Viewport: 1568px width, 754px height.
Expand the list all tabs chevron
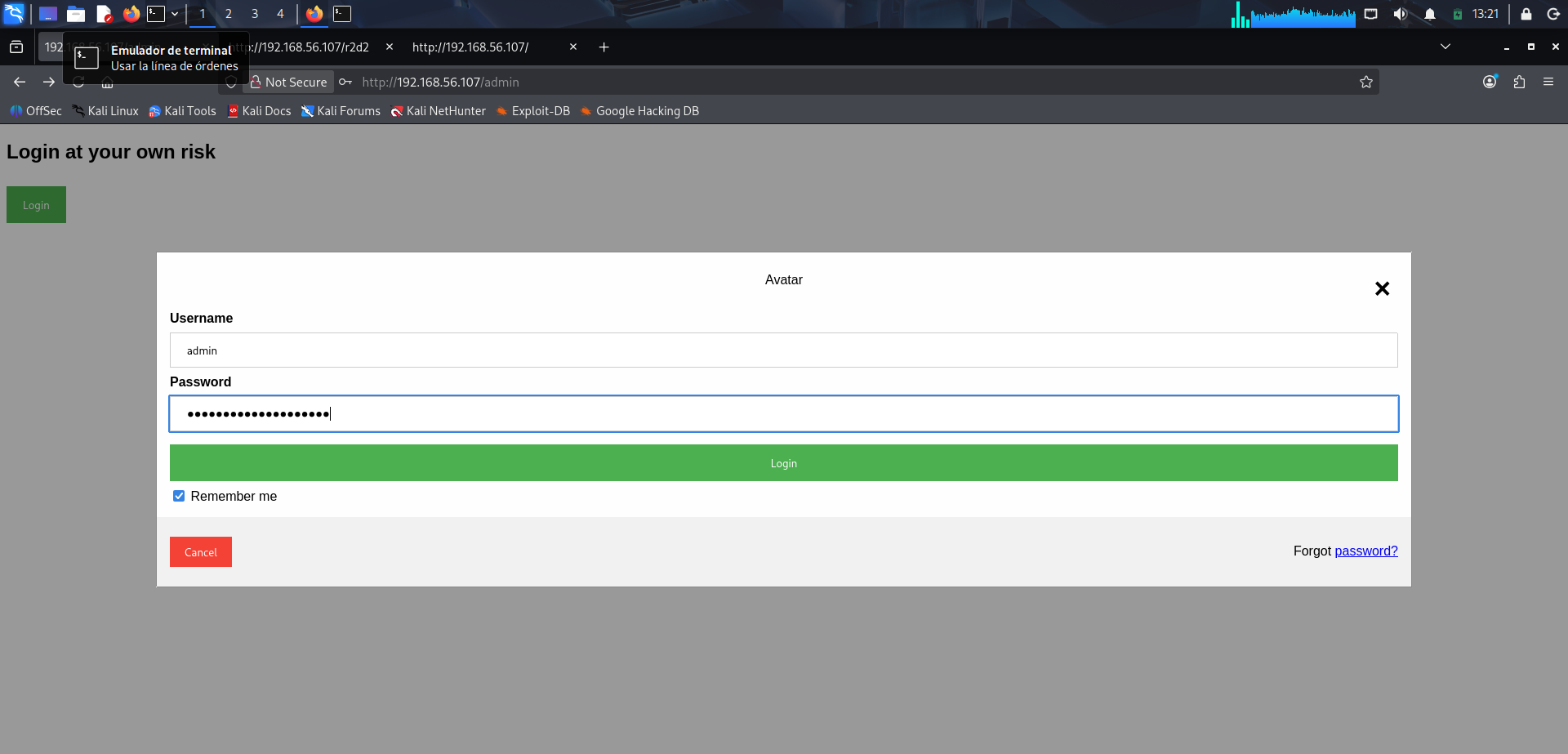(x=1445, y=47)
